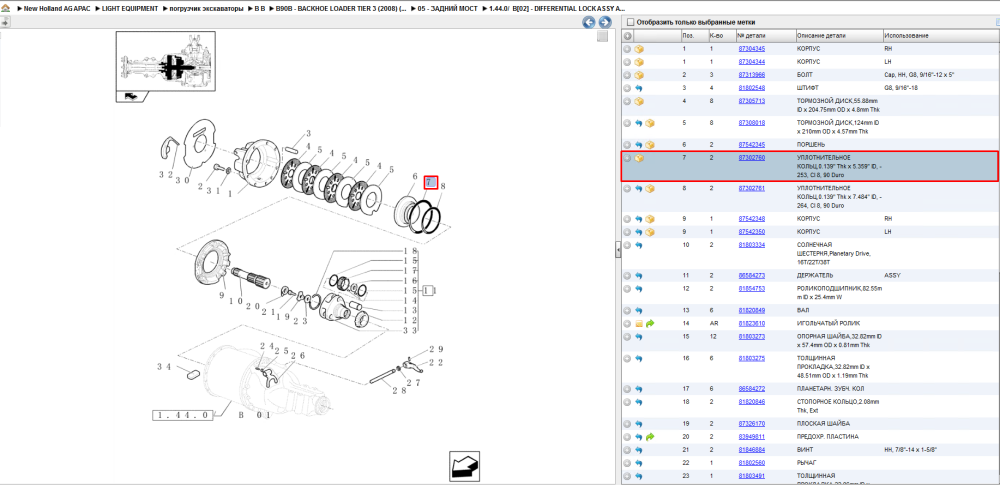Open the New Holland AG APAC breadcrumb
Image resolution: width=1000 pixels, height=485 pixels.
click(x=57, y=10)
